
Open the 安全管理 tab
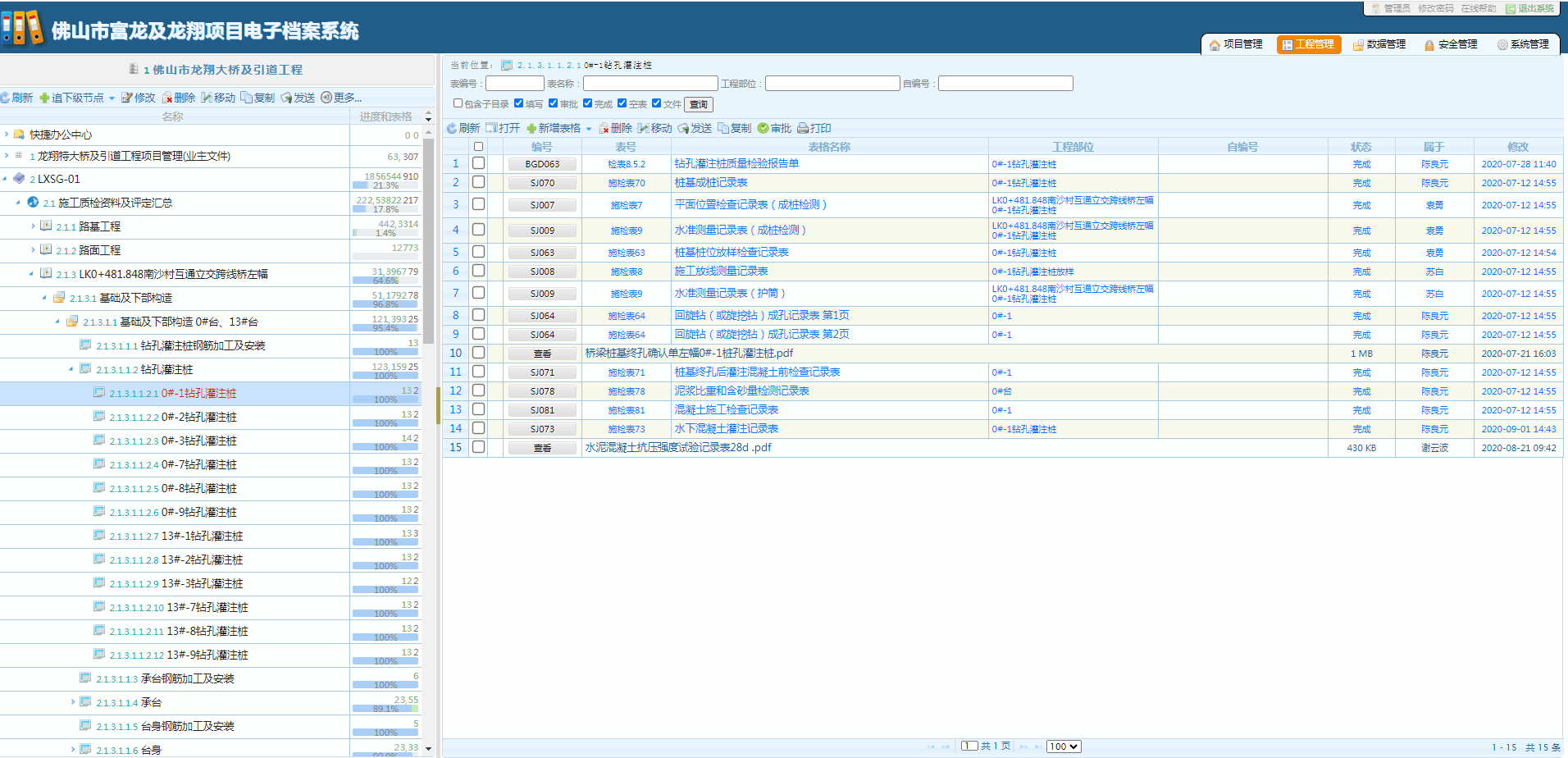tap(1451, 44)
